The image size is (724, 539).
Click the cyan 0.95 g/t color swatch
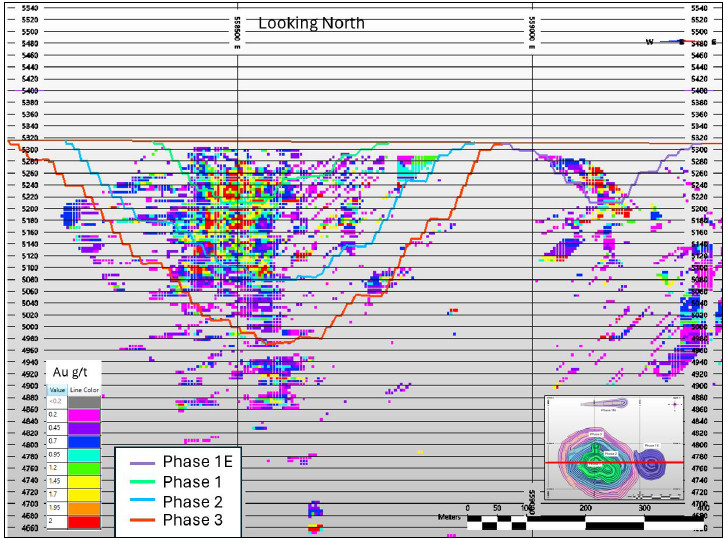click(84, 455)
